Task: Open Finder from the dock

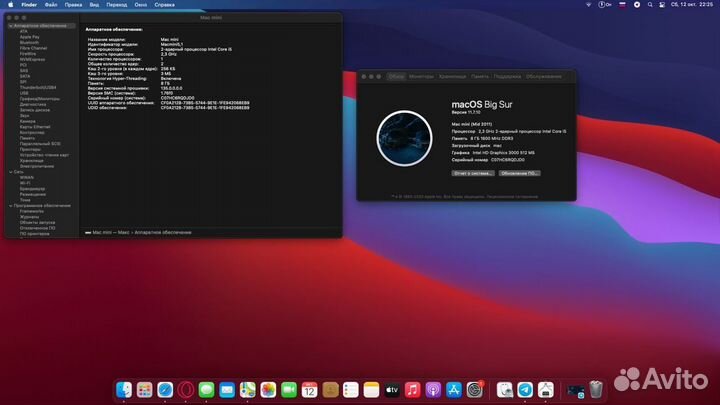Action: click(124, 389)
